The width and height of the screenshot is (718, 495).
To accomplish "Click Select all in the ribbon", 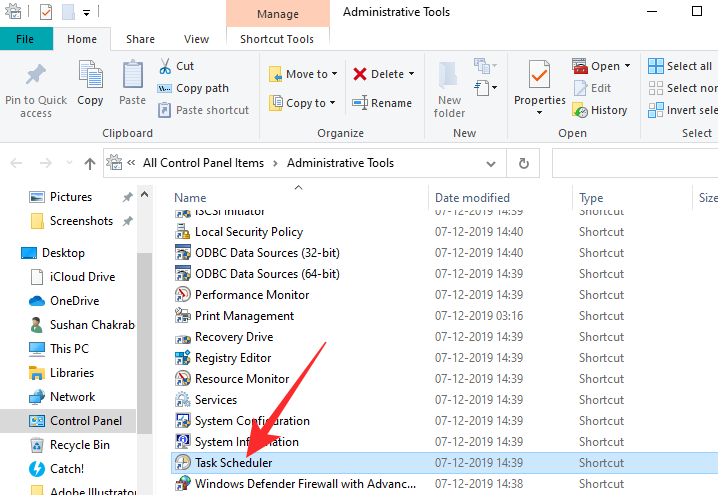I will [680, 66].
